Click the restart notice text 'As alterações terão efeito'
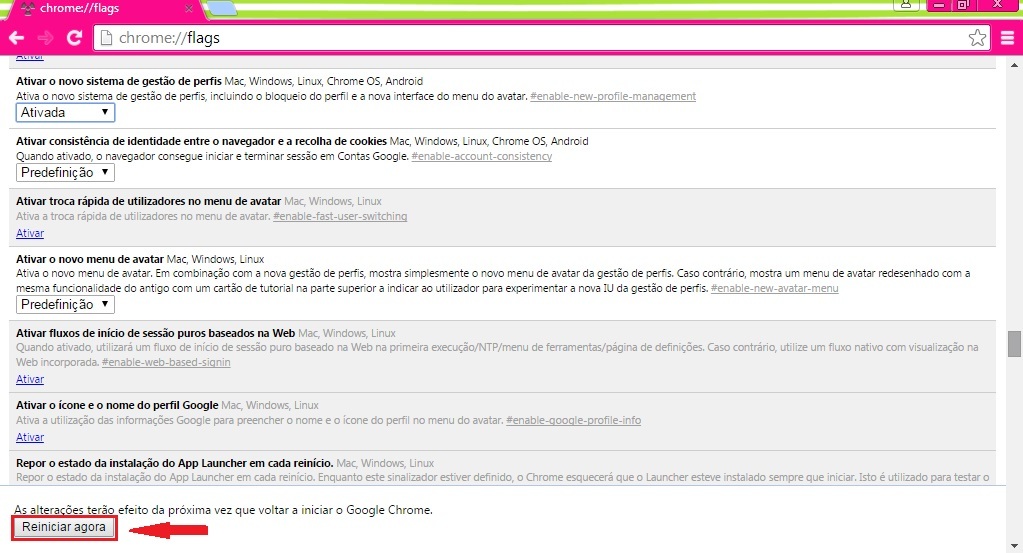The height and width of the screenshot is (553, 1023). pos(224,509)
